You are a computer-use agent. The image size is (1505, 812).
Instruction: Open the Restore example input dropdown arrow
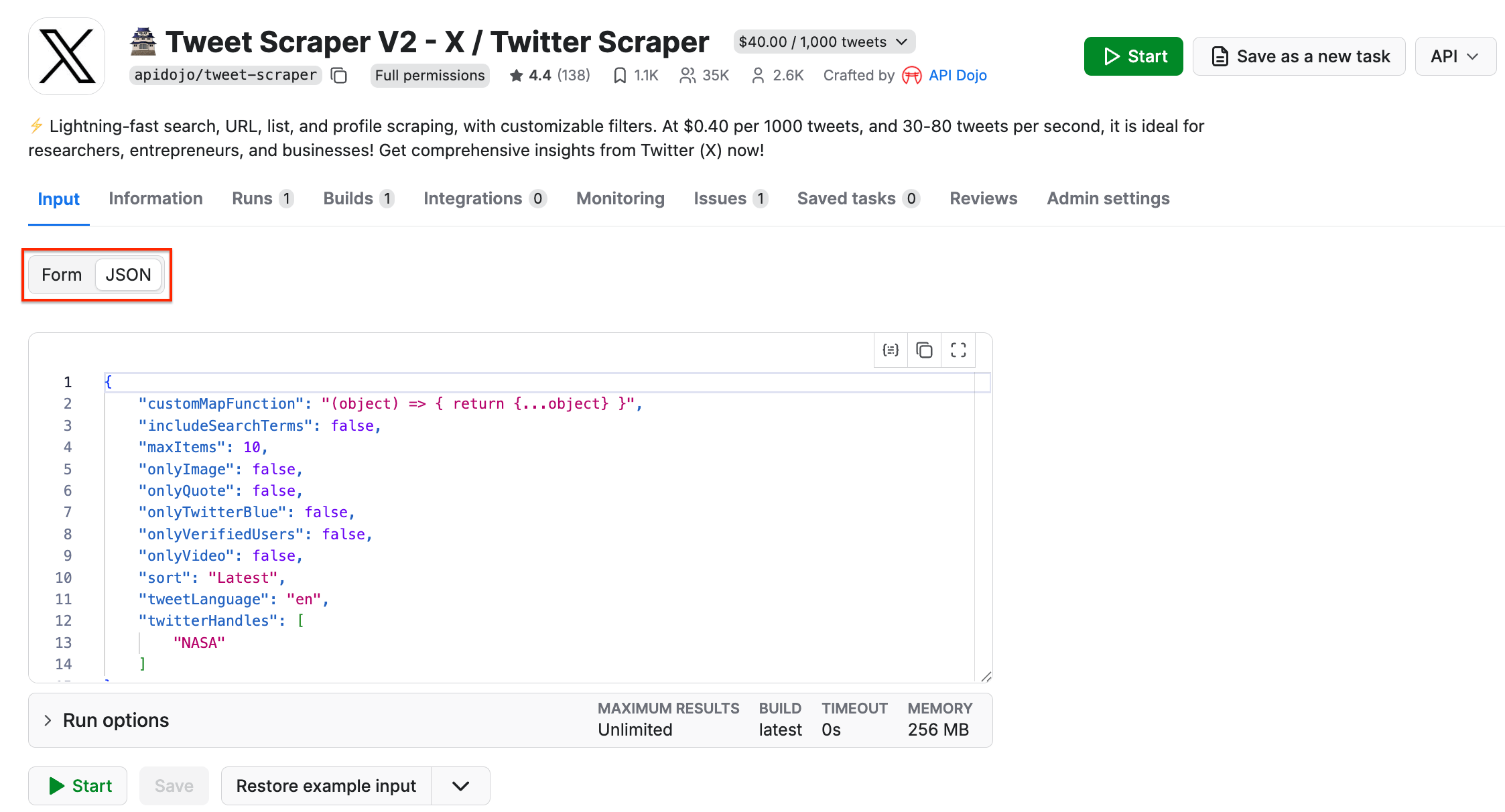pos(460,785)
